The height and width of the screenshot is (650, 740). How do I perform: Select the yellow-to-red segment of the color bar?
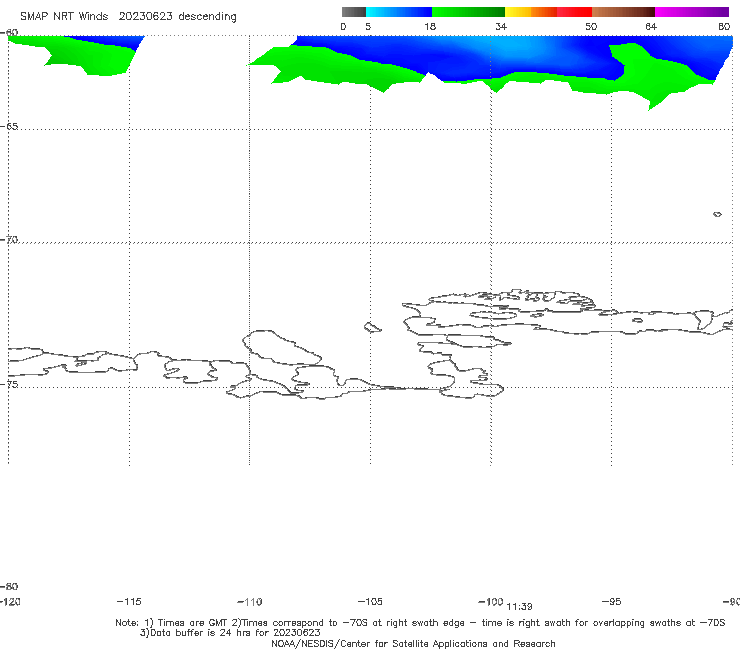tap(548, 12)
